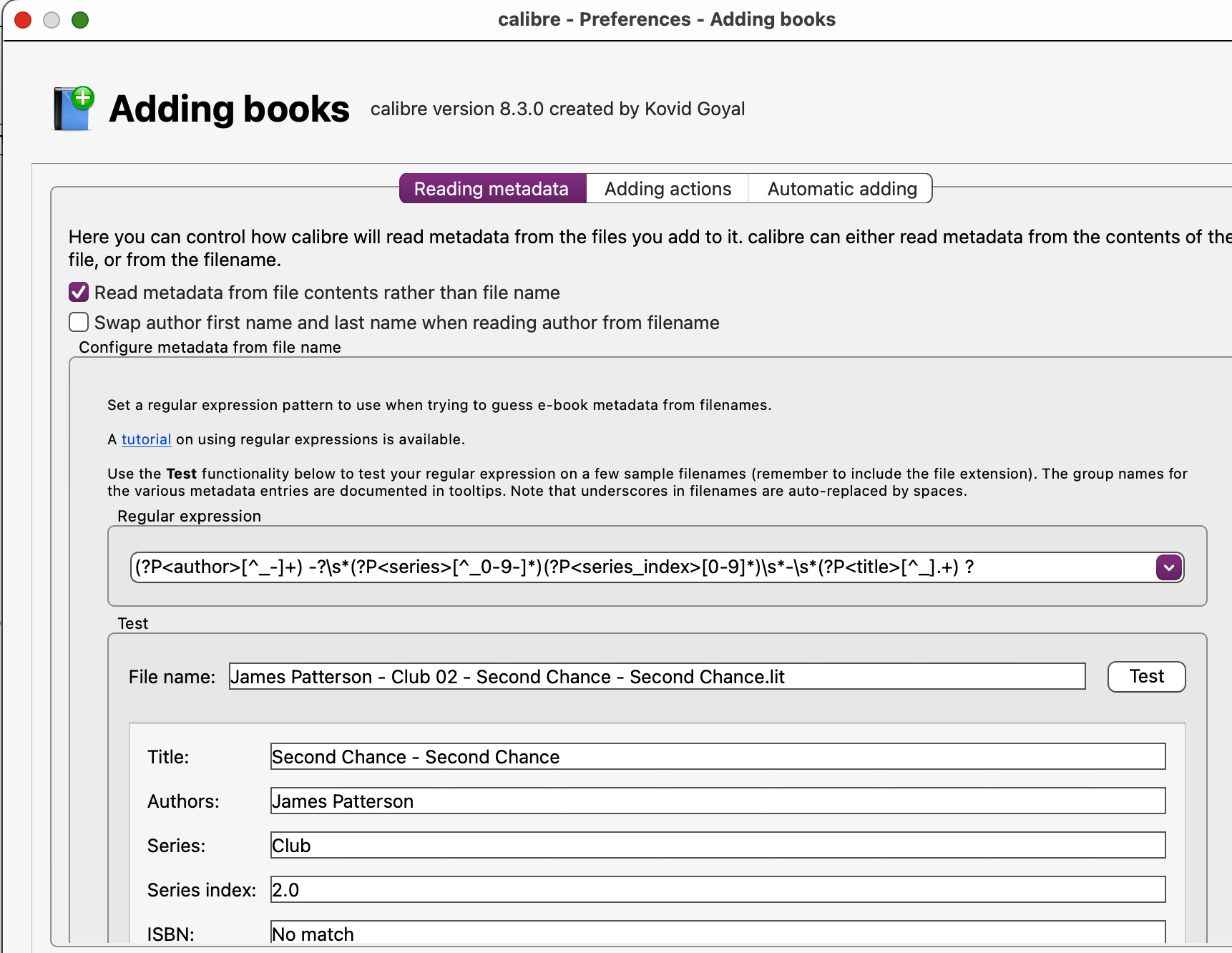This screenshot has width=1232, height=953.
Task: Close the Preferences window
Action: 23,20
